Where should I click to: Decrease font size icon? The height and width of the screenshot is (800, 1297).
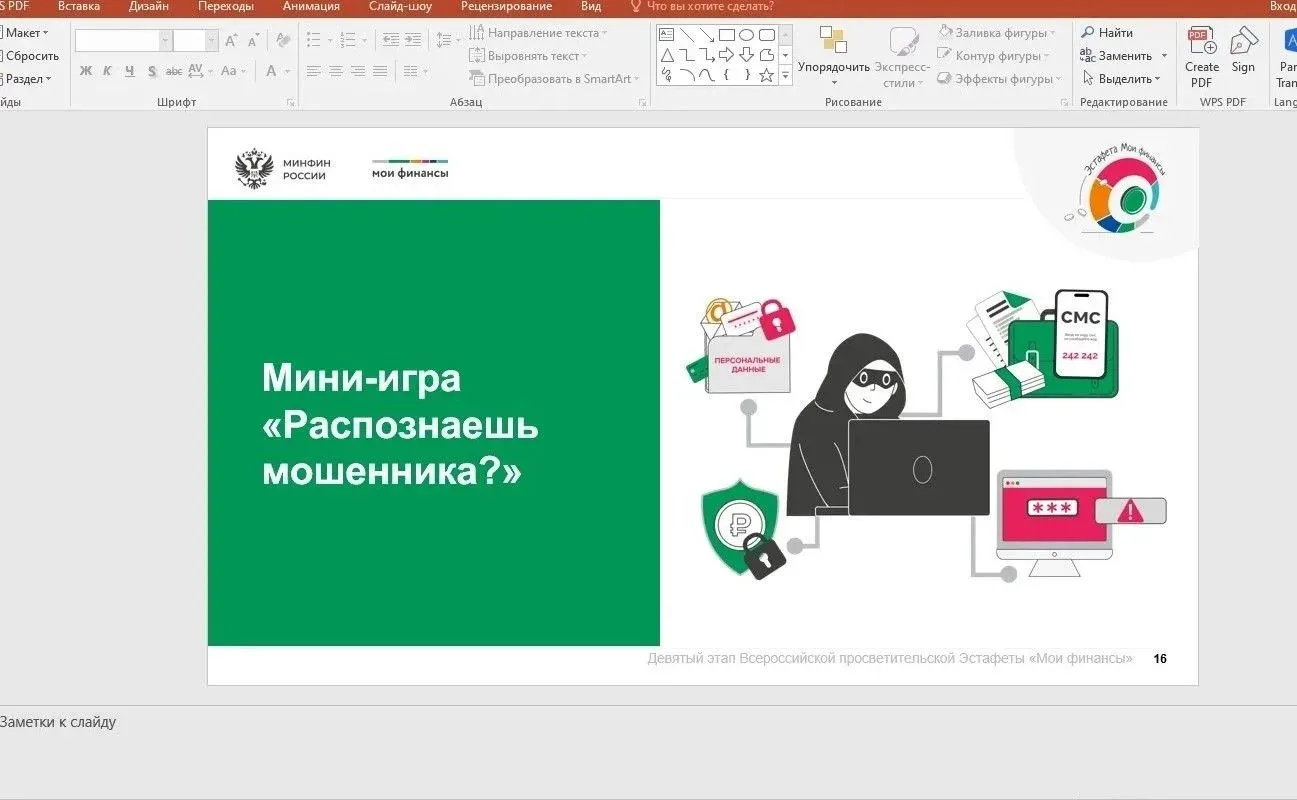(253, 41)
